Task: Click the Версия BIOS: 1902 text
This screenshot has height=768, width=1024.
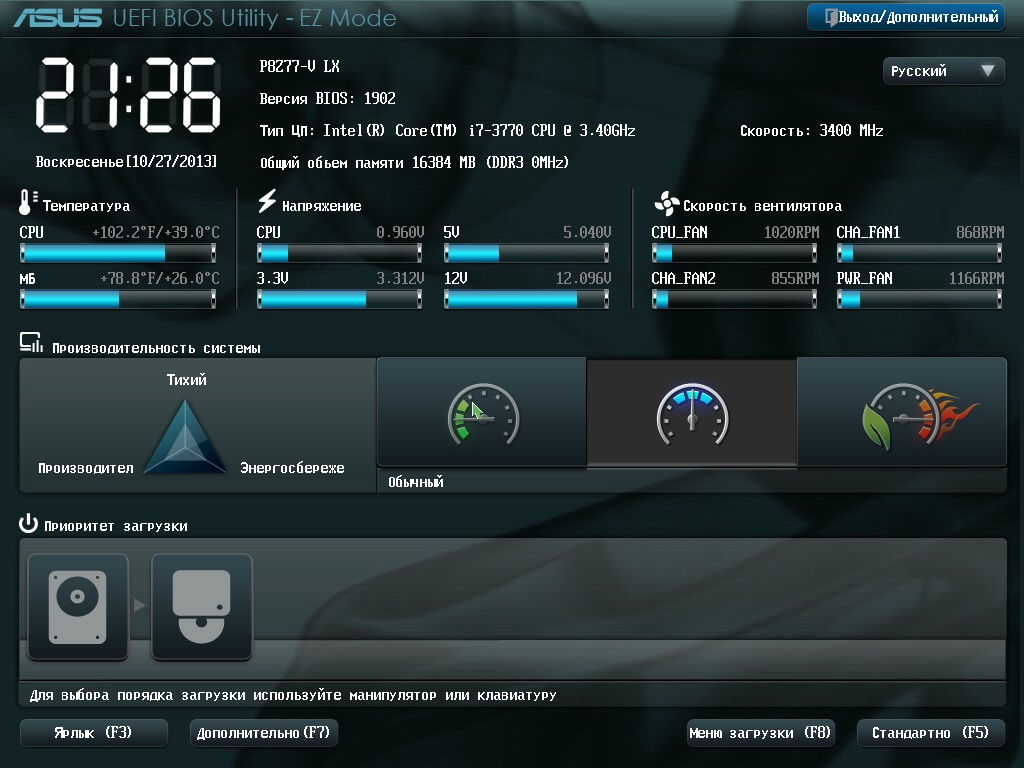Action: tap(328, 99)
